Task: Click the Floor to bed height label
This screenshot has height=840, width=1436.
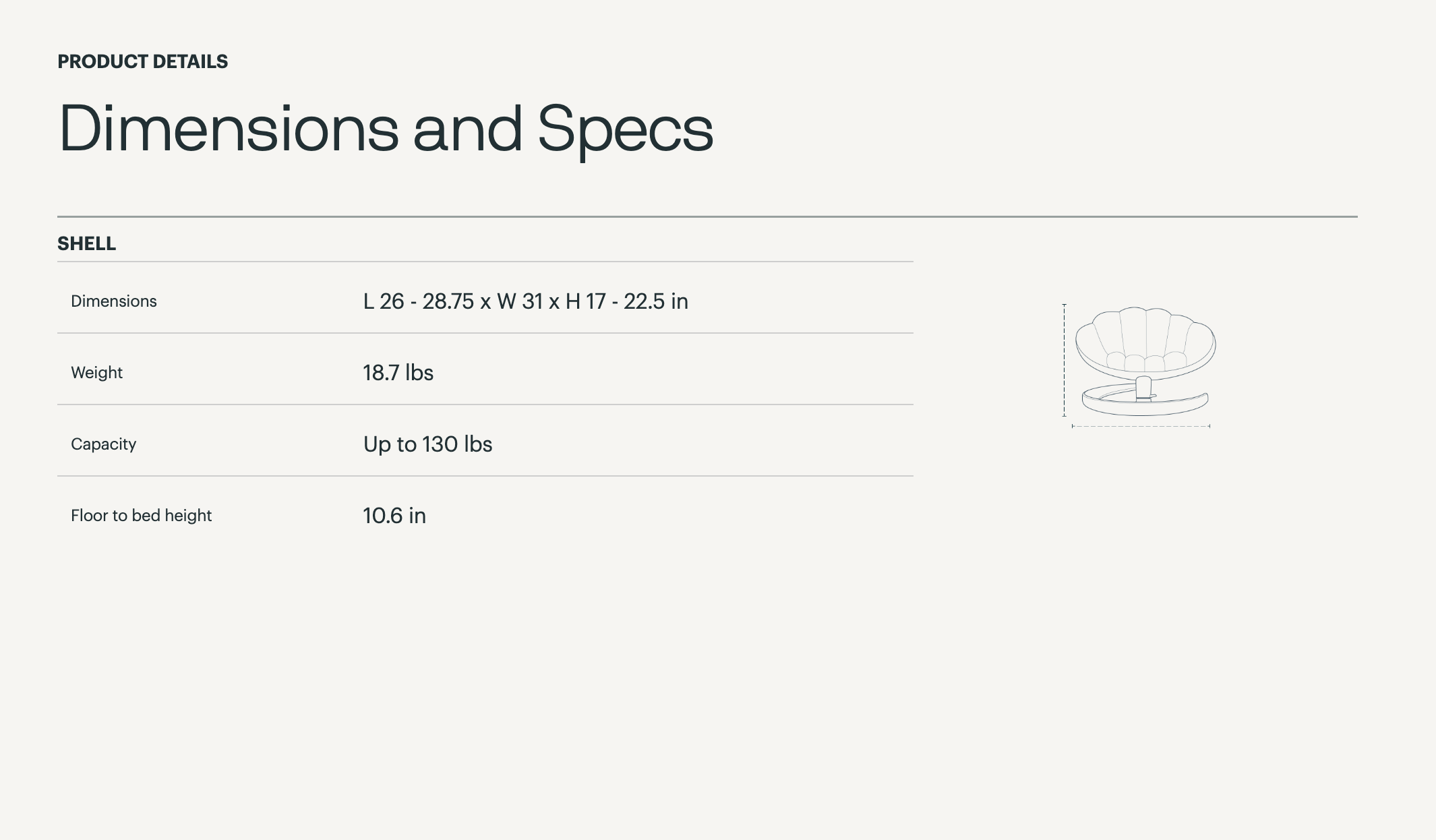Action: tap(141, 516)
